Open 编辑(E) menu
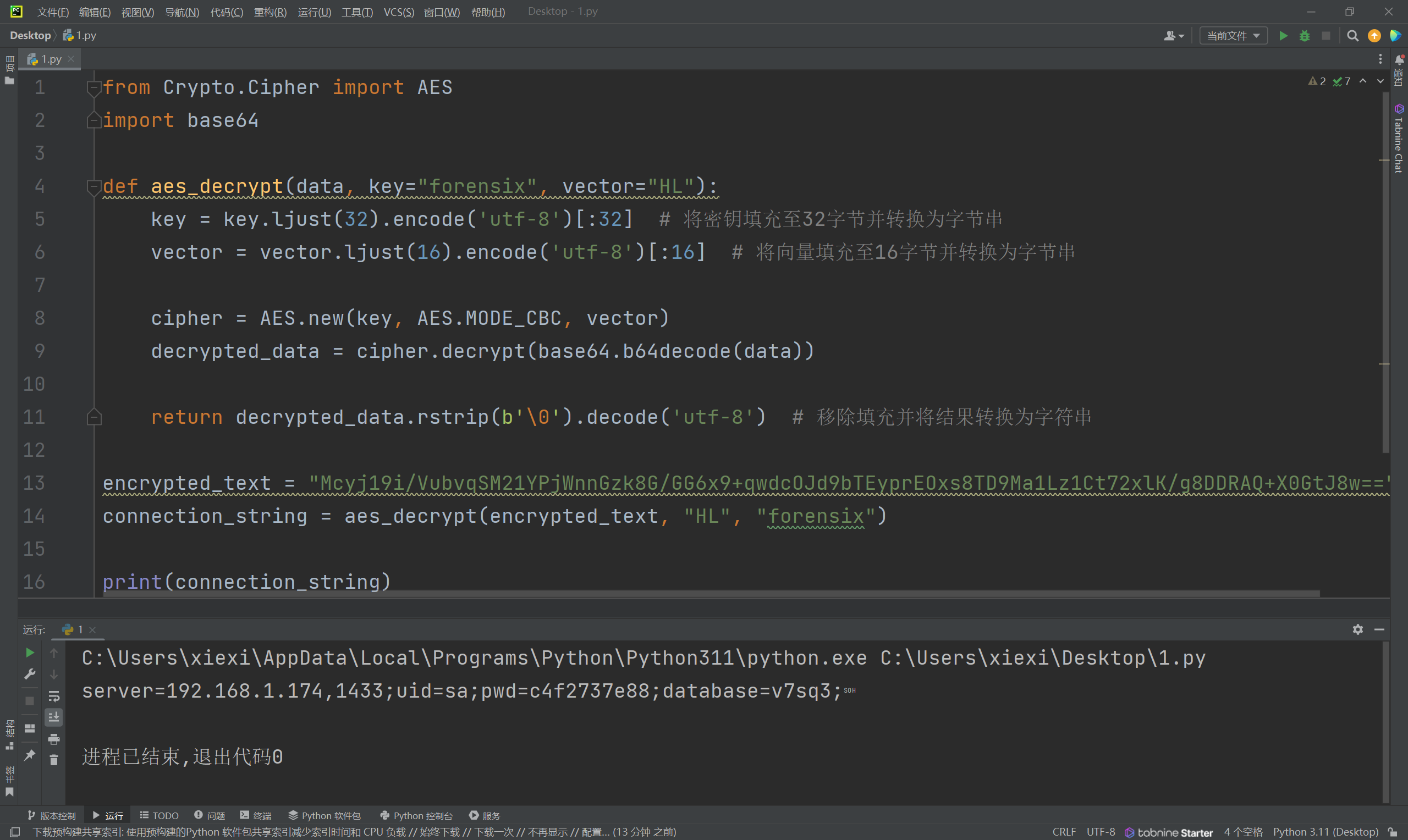 click(x=95, y=12)
